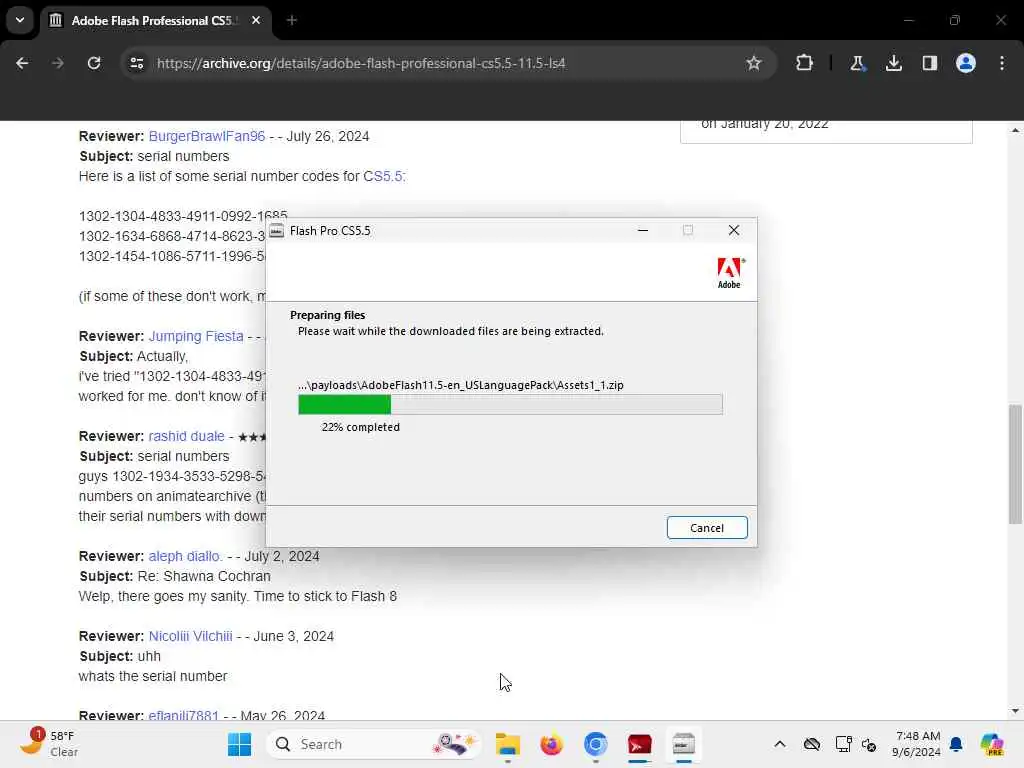Open the weather widget showing 58°F
Image resolution: width=1024 pixels, height=768 pixels.
50,744
